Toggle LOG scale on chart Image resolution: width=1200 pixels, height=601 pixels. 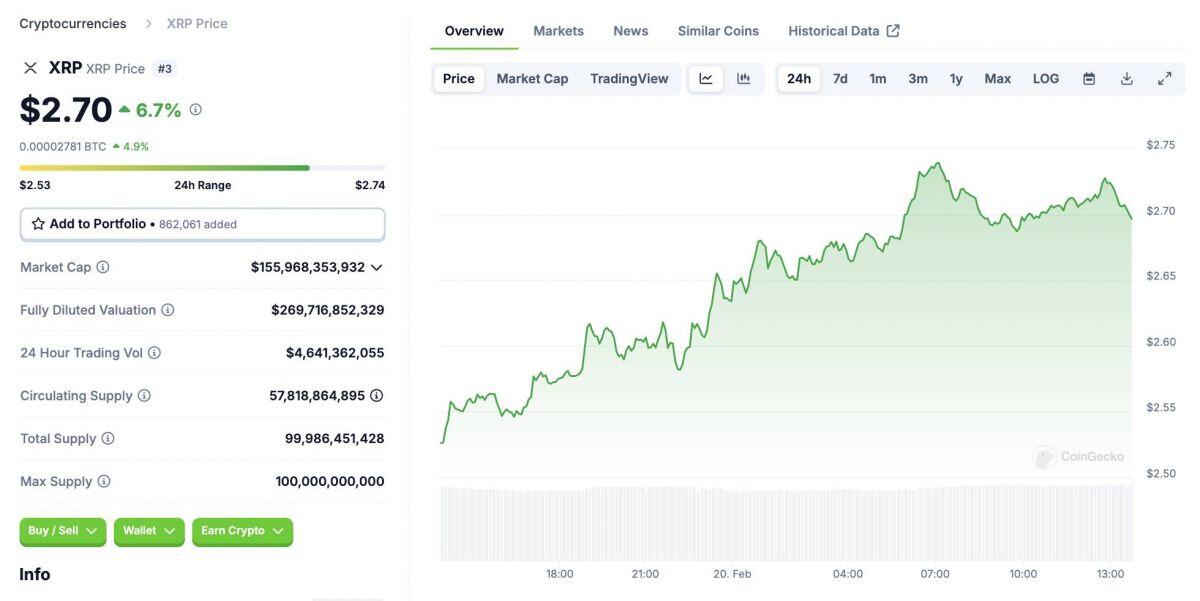pyautogui.click(x=1046, y=79)
